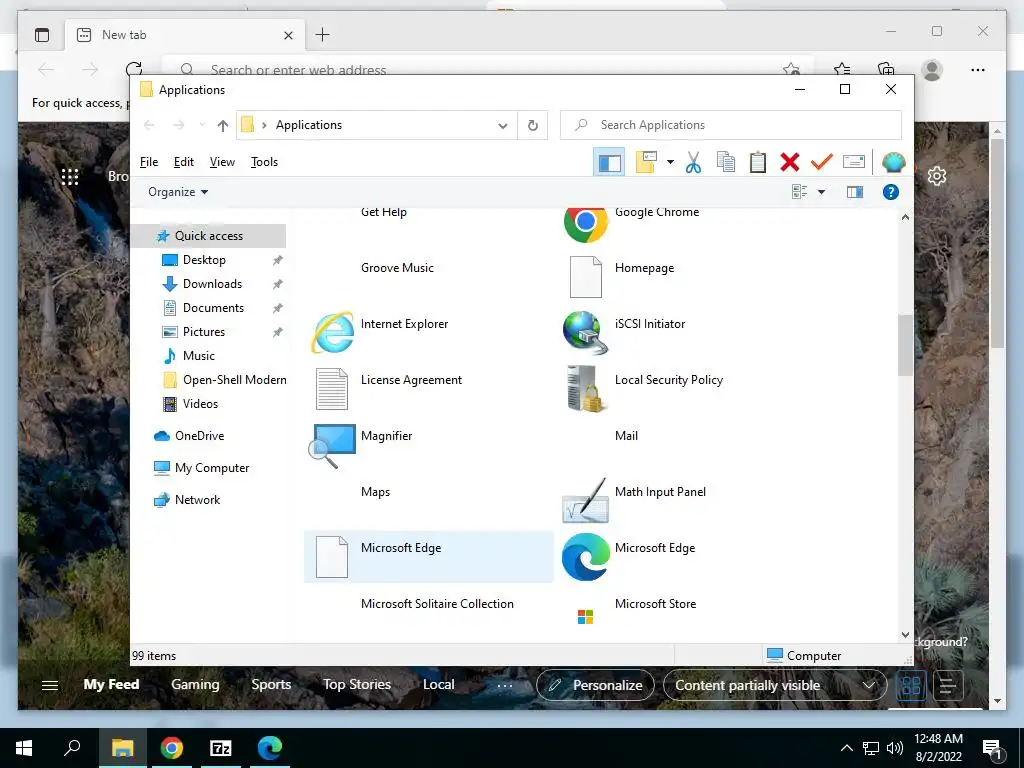Select Documents in navigation pane
Image resolution: width=1024 pixels, height=768 pixels.
pos(213,308)
